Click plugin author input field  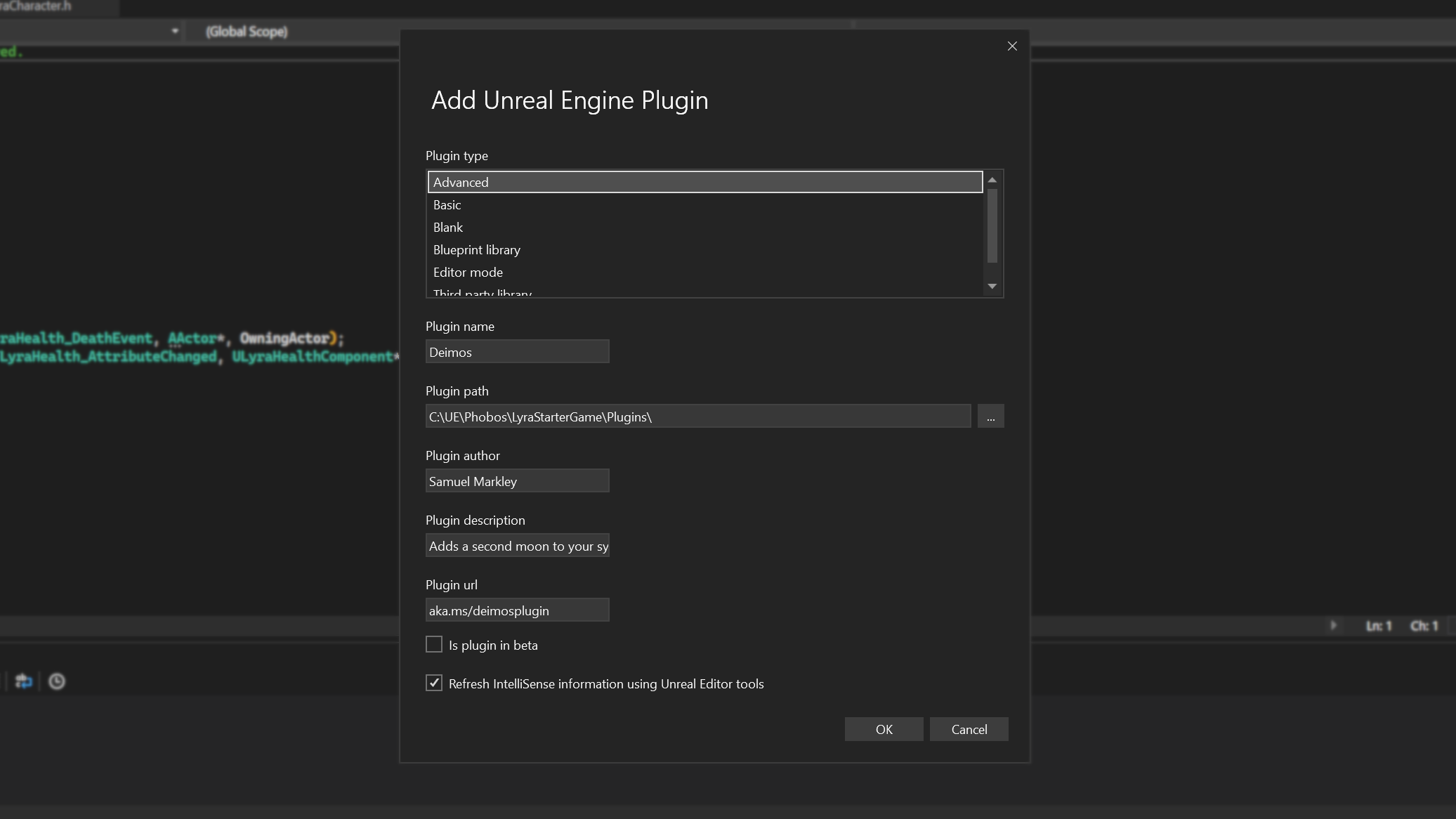[x=517, y=481]
